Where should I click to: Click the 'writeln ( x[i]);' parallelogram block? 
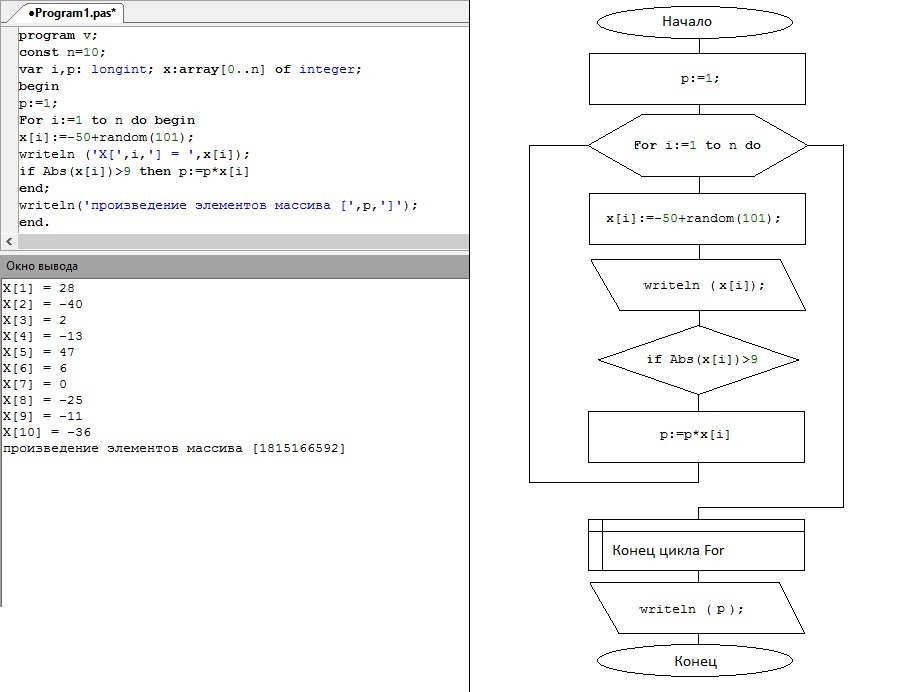(698, 285)
